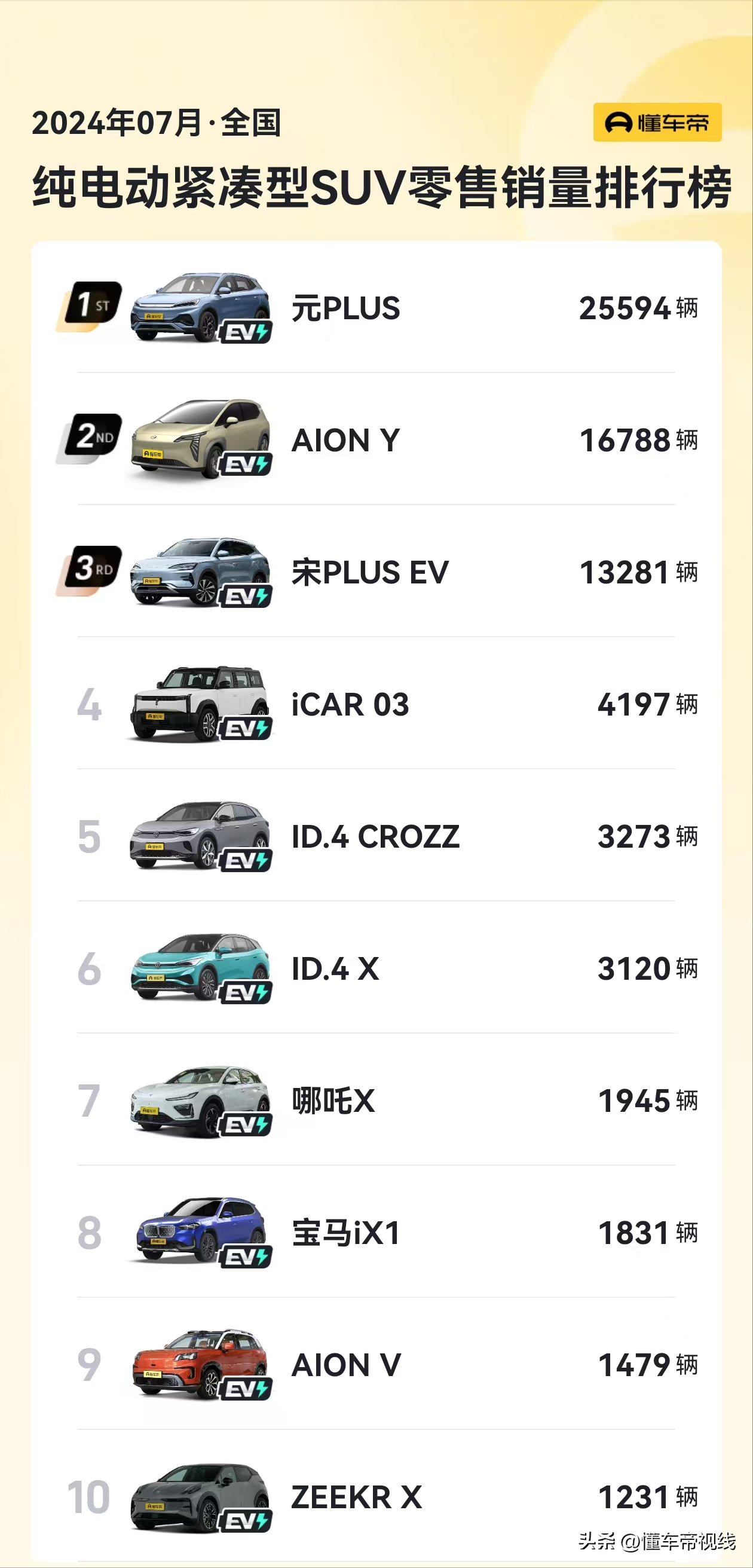Click the 4197 辆 sales figure
The width and height of the screenshot is (753, 1568).
click(x=647, y=705)
